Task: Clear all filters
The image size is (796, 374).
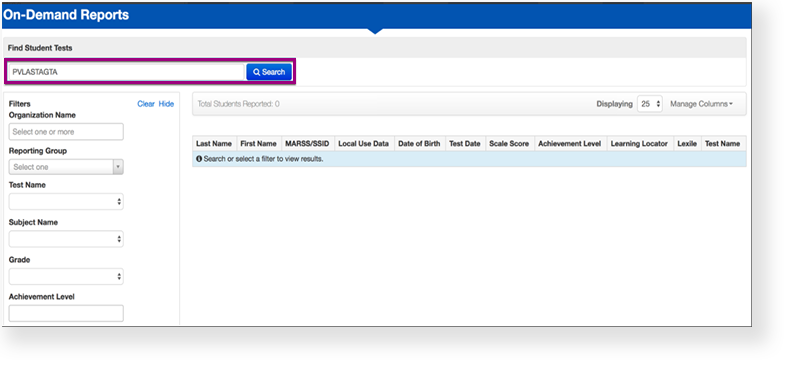Action: click(x=146, y=104)
